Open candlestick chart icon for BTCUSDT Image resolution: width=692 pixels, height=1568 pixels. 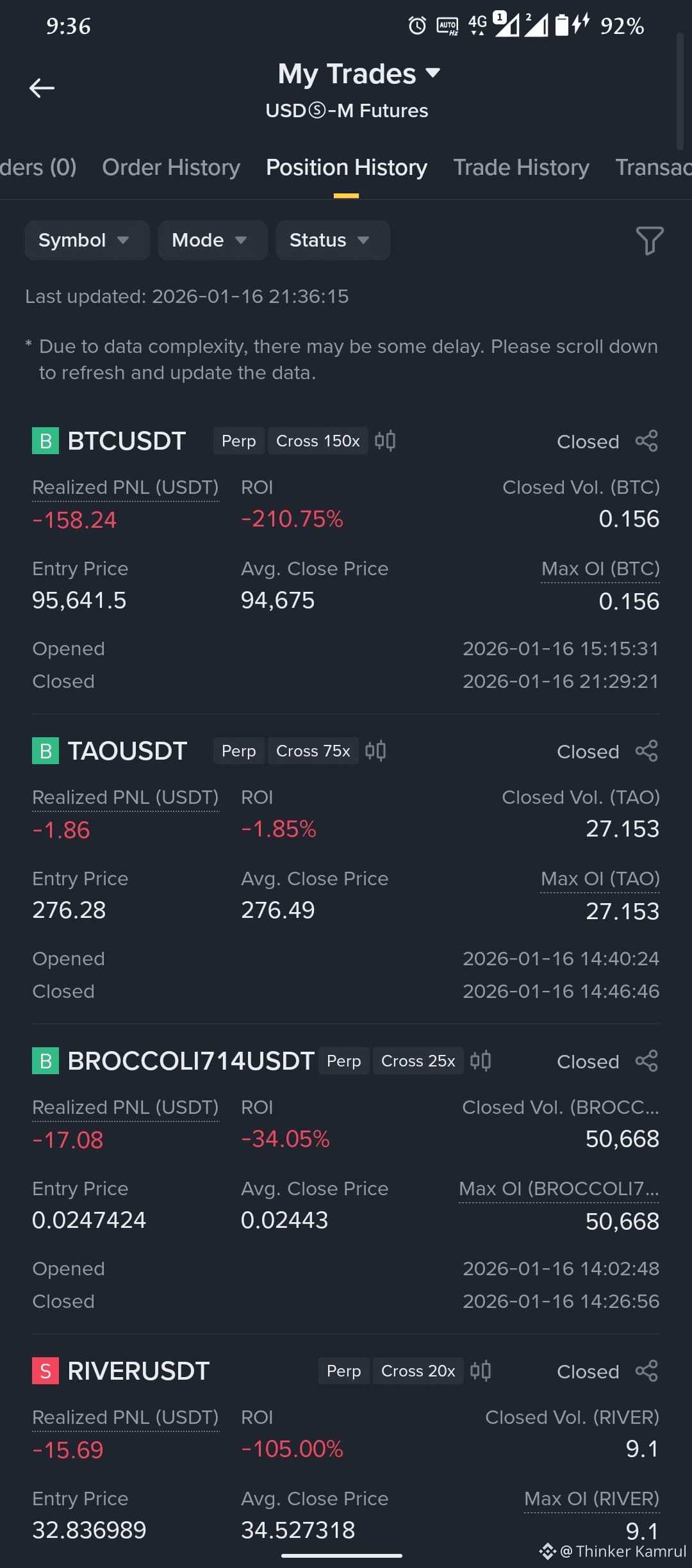tap(385, 441)
